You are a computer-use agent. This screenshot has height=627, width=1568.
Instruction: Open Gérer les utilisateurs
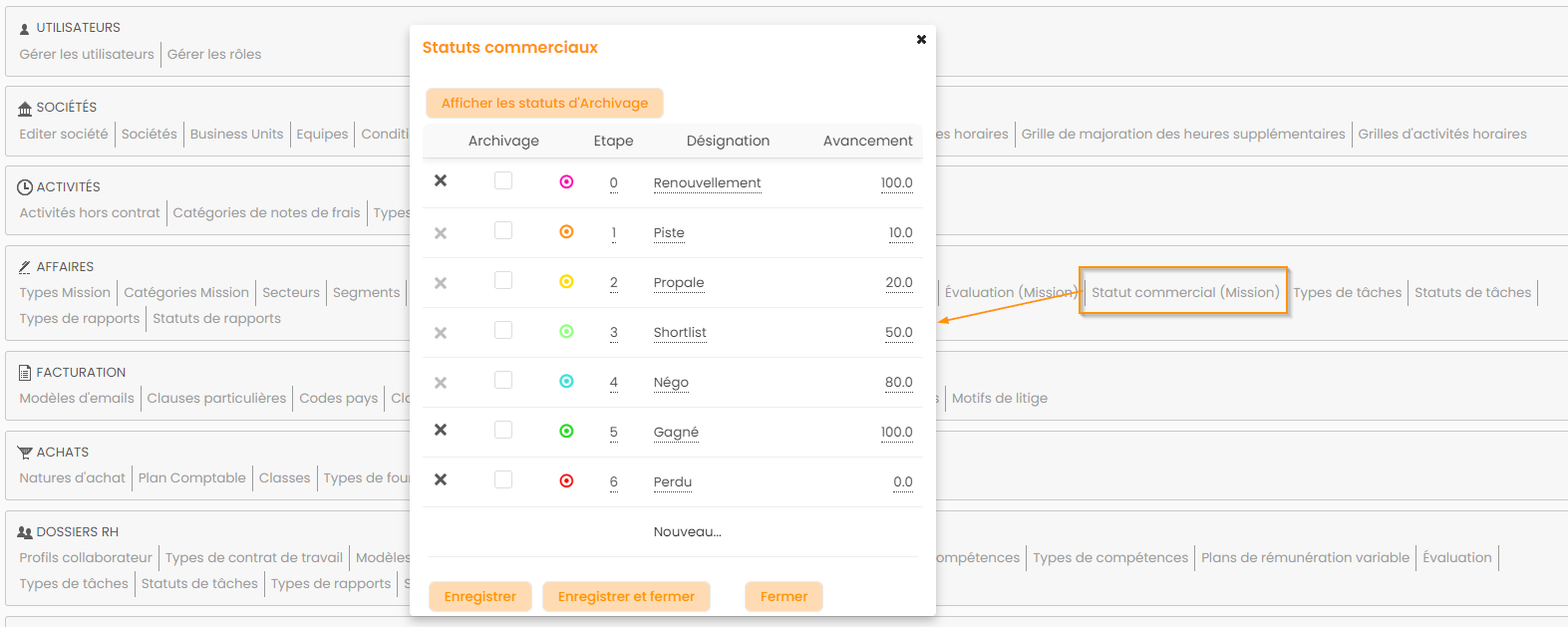87,54
